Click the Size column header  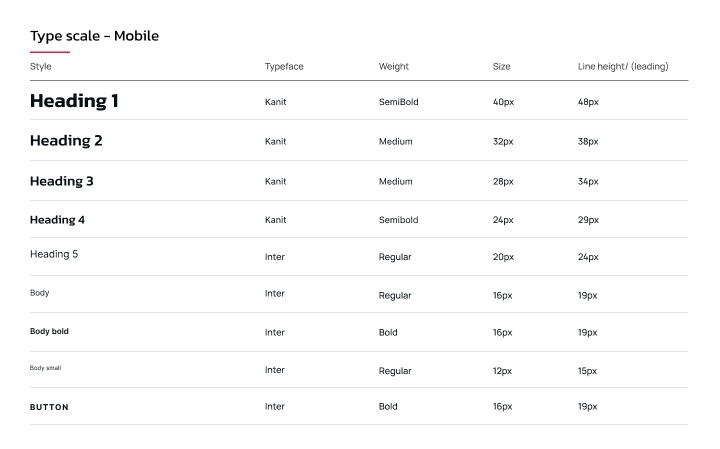(501, 67)
